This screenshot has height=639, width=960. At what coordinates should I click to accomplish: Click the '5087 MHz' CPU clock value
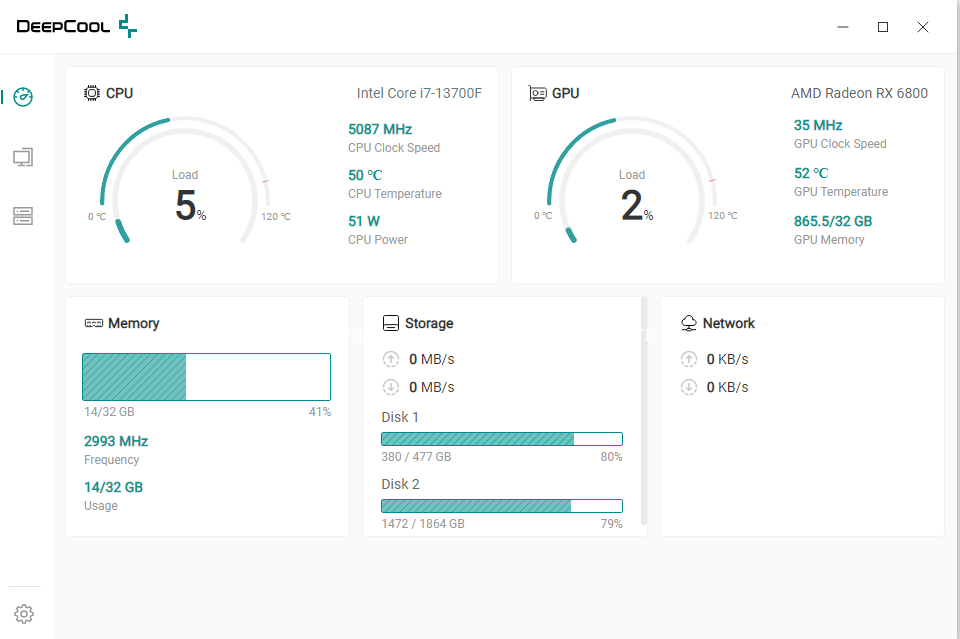(380, 129)
